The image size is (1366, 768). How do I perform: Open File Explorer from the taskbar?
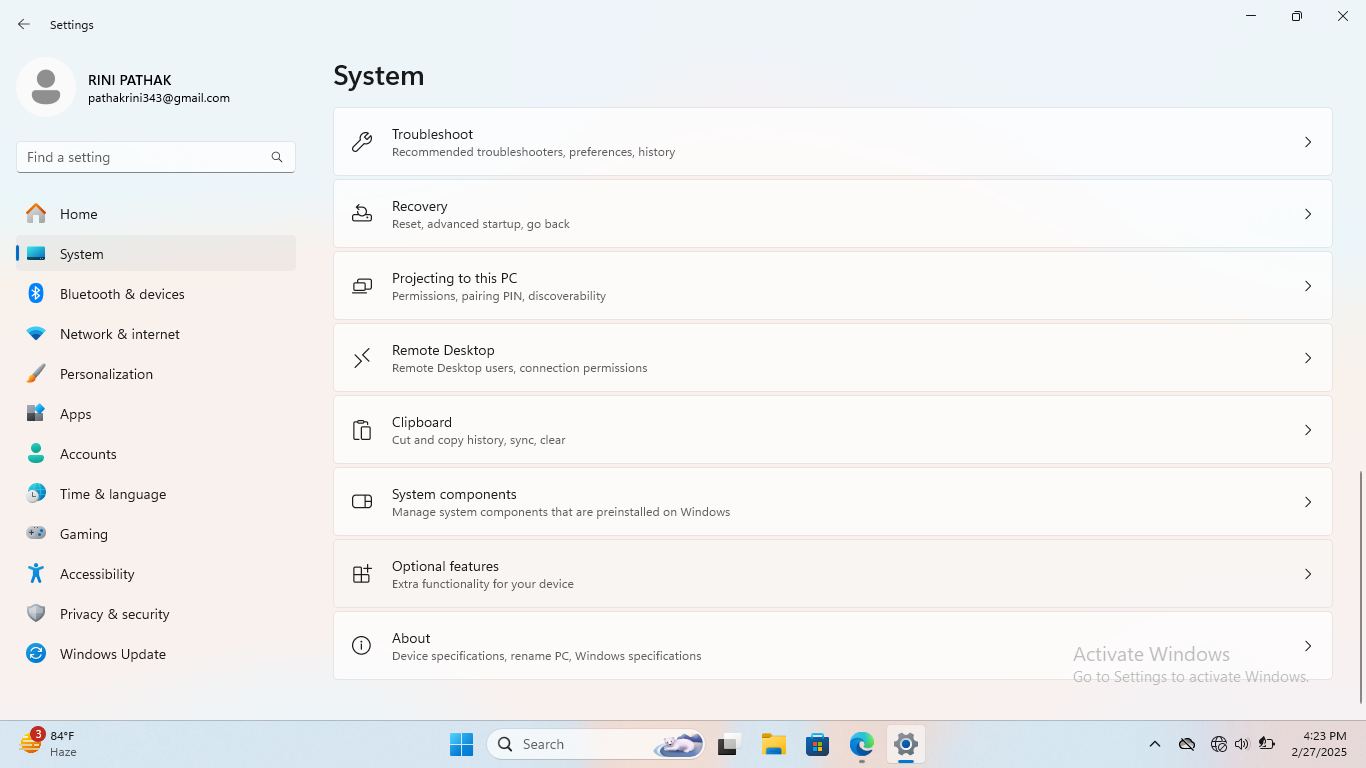pos(773,744)
